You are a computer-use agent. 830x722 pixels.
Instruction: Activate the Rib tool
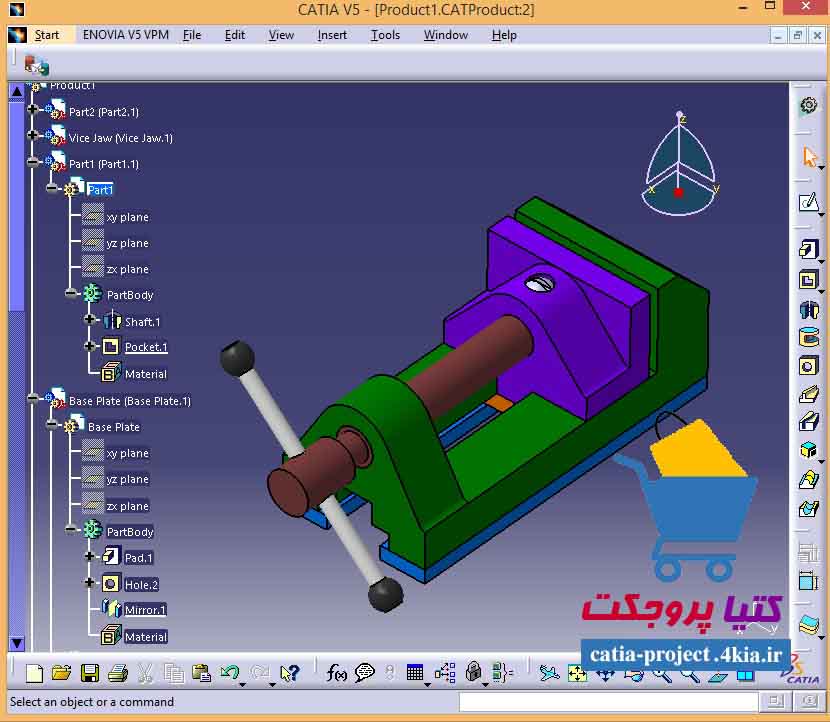[808, 394]
